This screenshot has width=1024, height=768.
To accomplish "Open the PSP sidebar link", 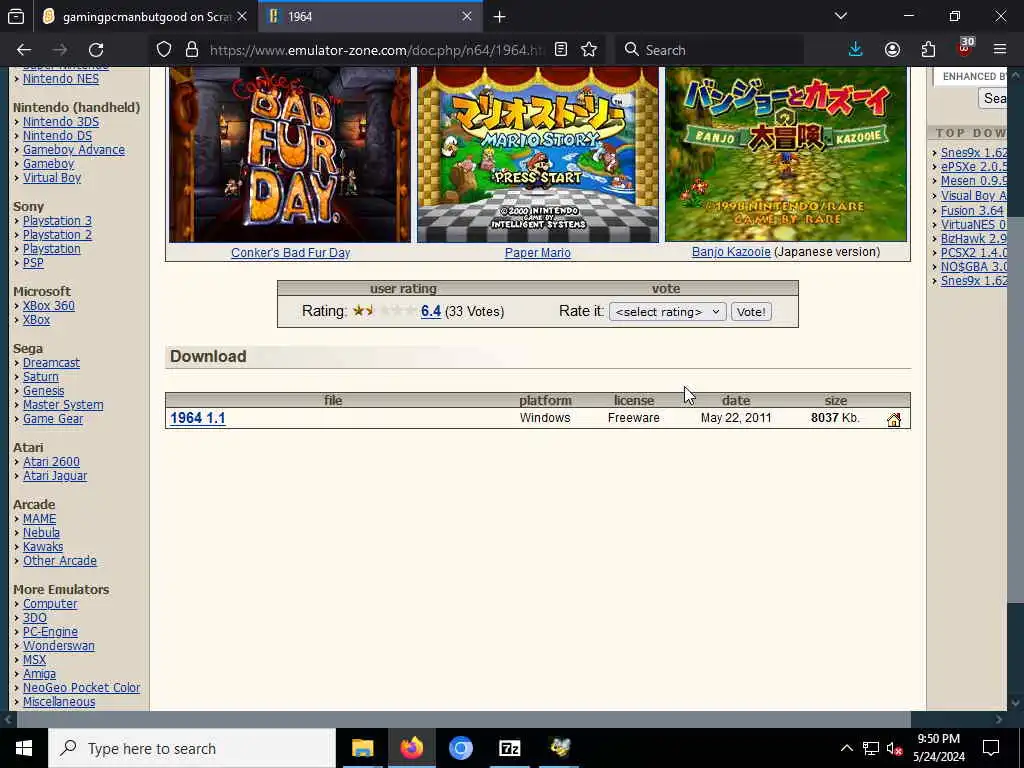I will [33, 263].
